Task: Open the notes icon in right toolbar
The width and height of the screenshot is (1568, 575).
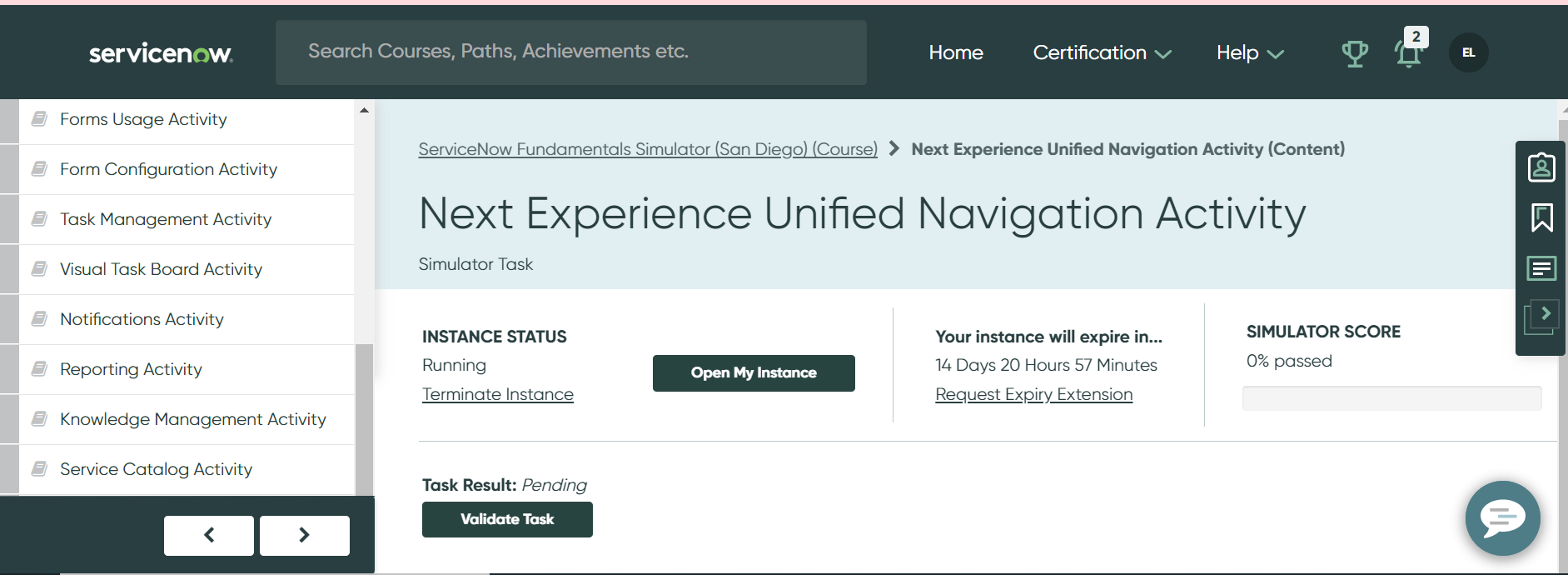Action: point(1541,268)
